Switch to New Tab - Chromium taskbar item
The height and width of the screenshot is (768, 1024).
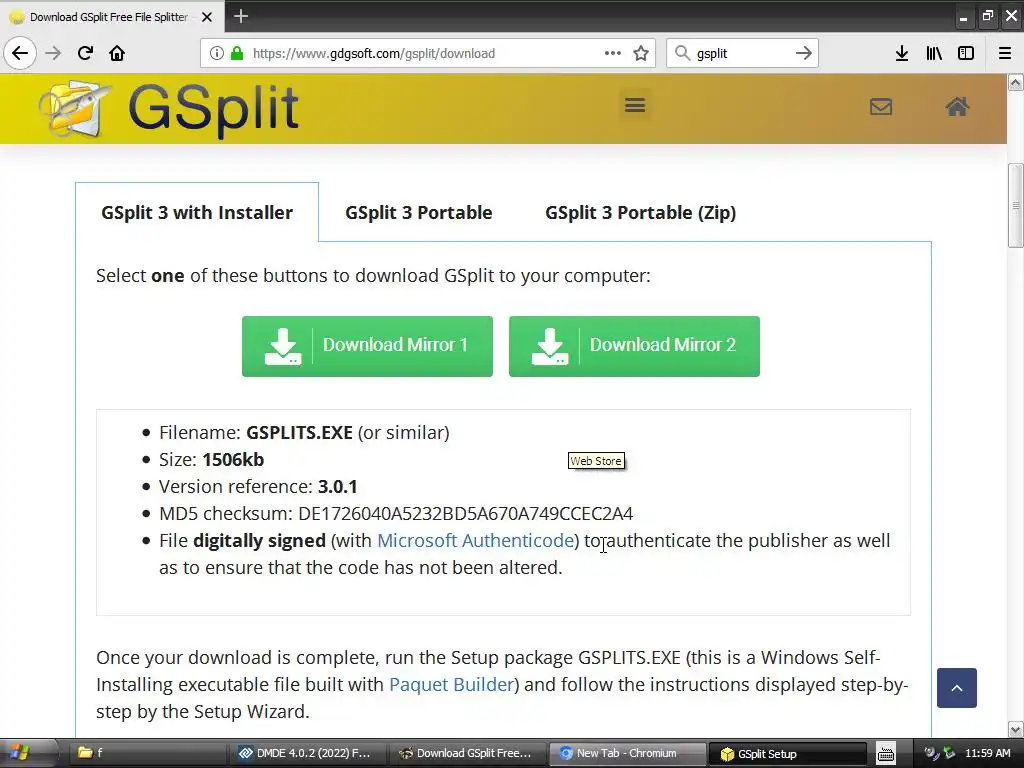point(627,753)
